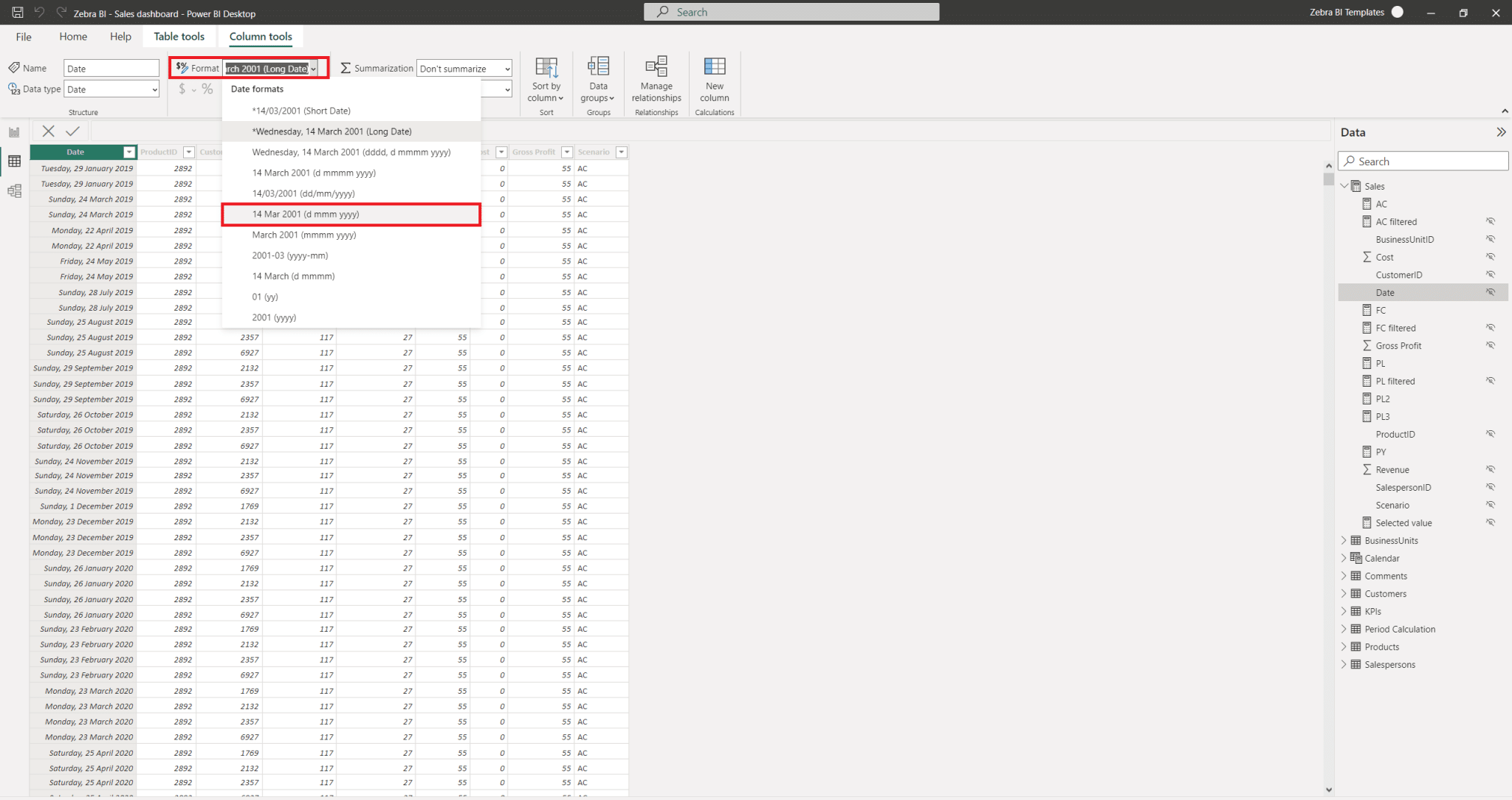Open Report view in the left sidebar
Image resolution: width=1512 pixels, height=800 pixels.
click(x=14, y=131)
